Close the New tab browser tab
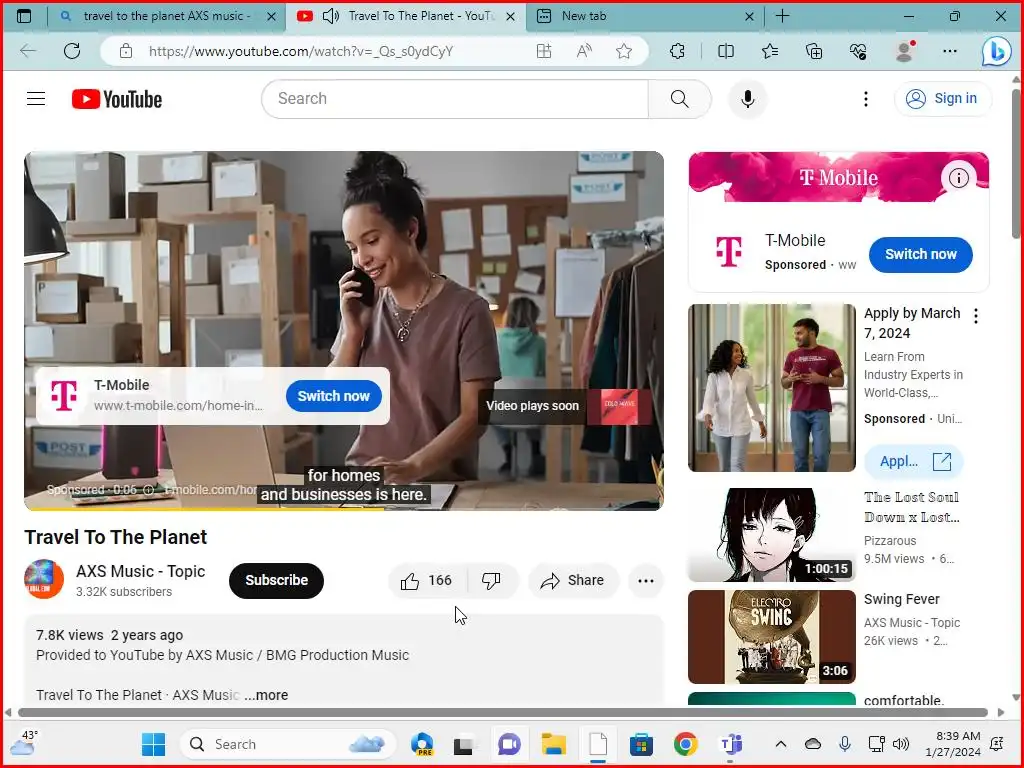This screenshot has height=768, width=1024. coord(750,16)
